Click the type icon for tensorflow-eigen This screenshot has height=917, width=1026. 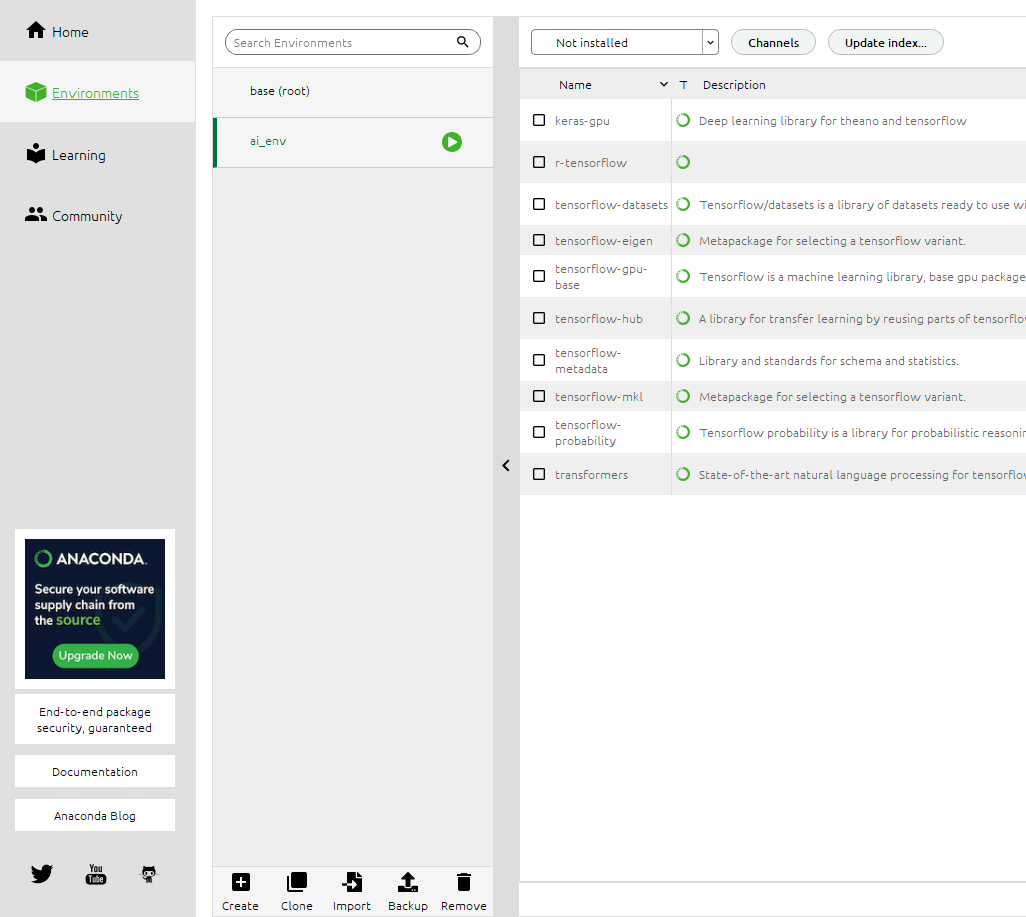tap(682, 240)
